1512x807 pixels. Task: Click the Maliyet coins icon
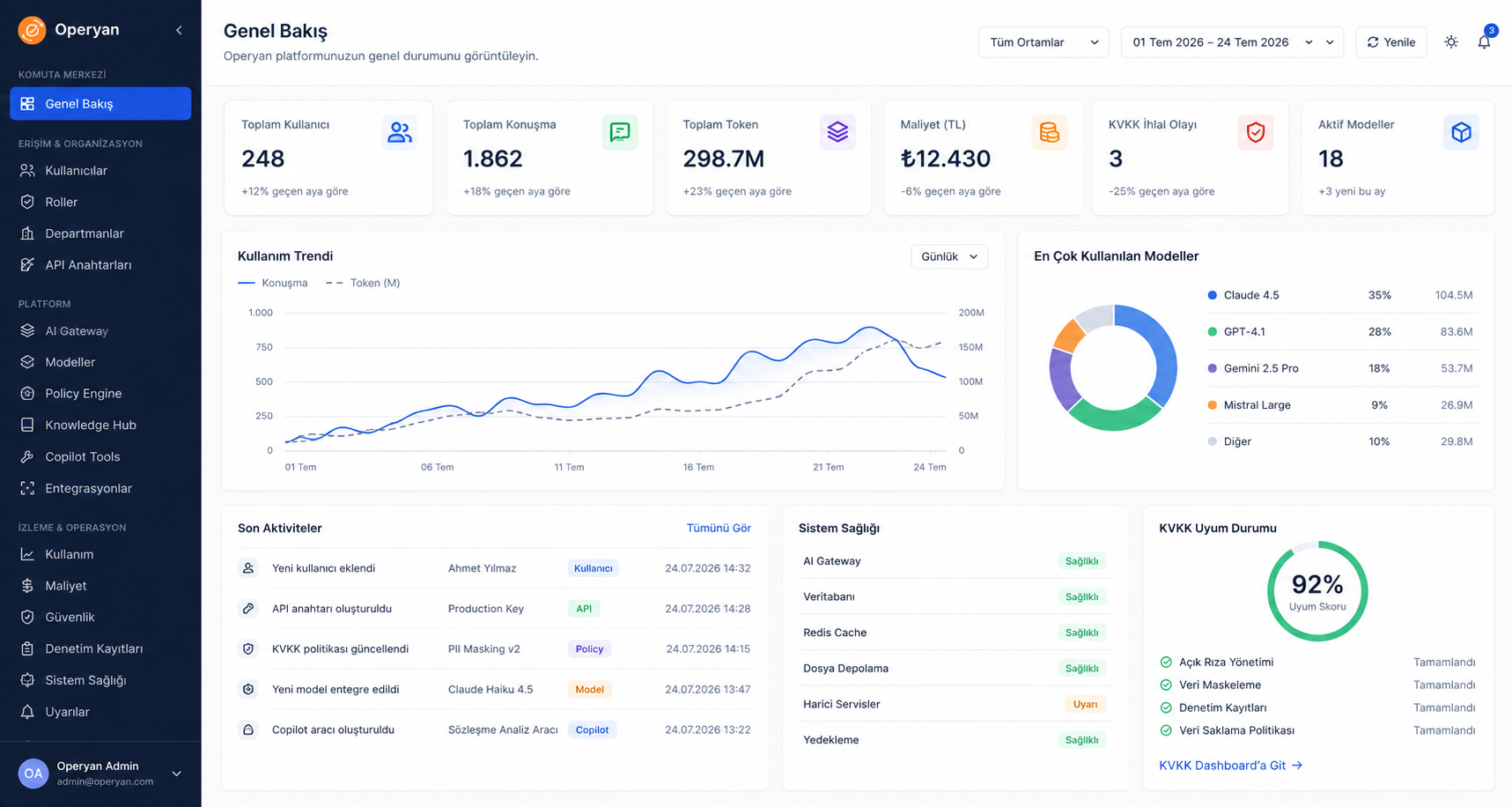pyautogui.click(x=1049, y=132)
